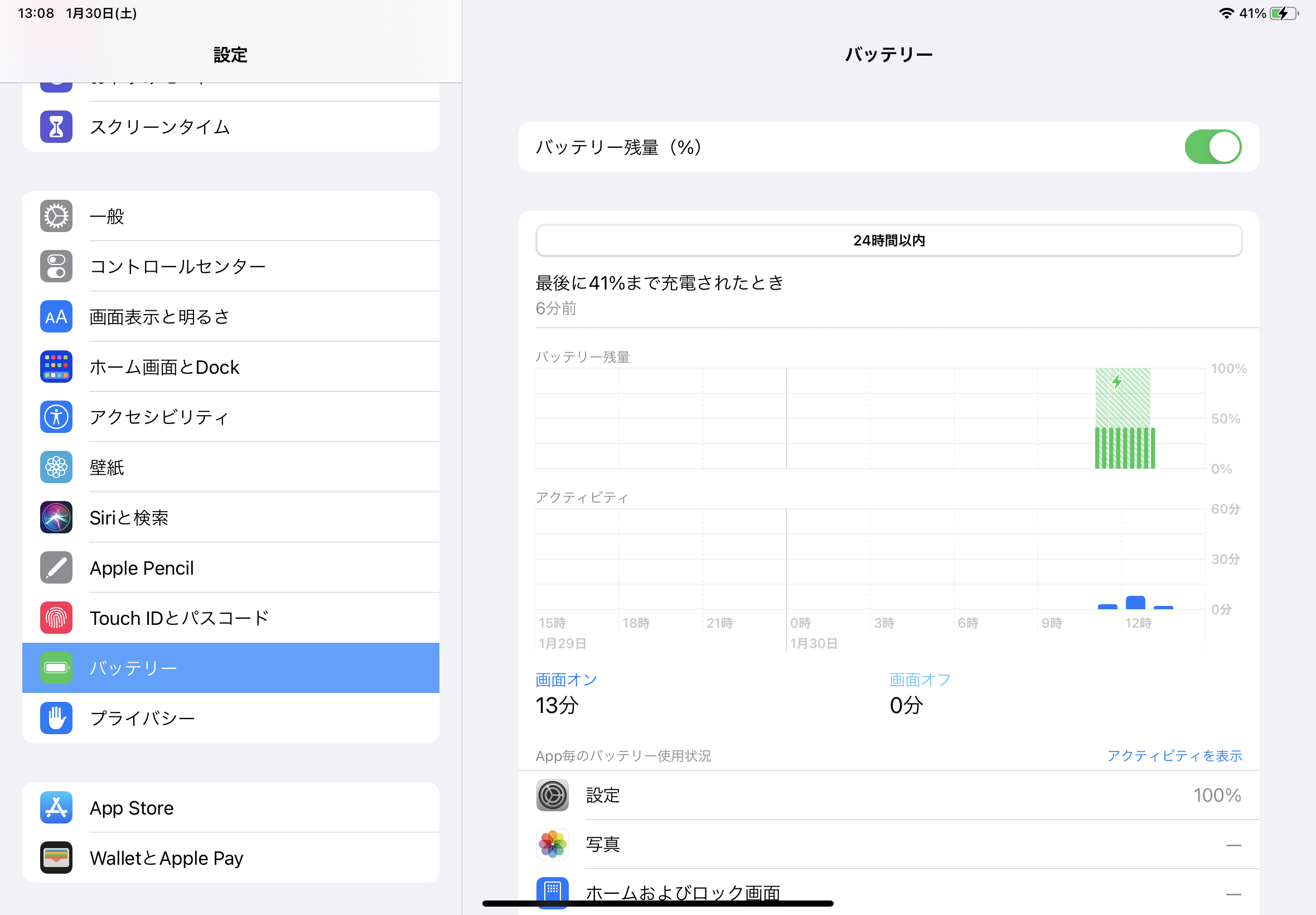Expand the 写真 app usage row
Screen dimensions: 1316x915
click(888, 844)
